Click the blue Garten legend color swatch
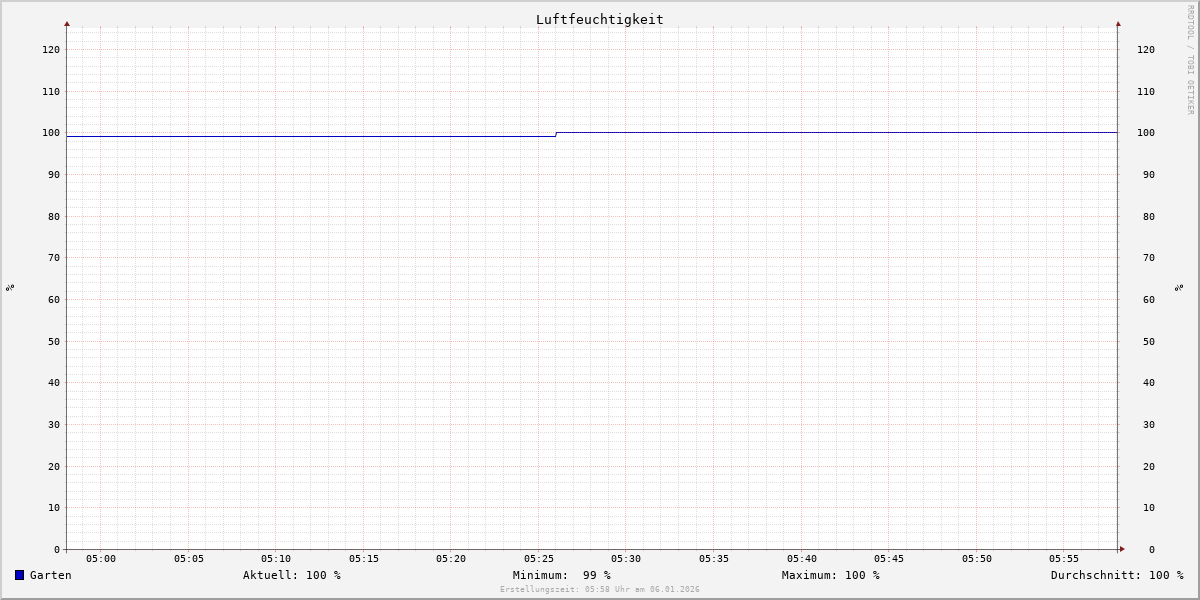This screenshot has width=1200, height=600. [x=19, y=575]
